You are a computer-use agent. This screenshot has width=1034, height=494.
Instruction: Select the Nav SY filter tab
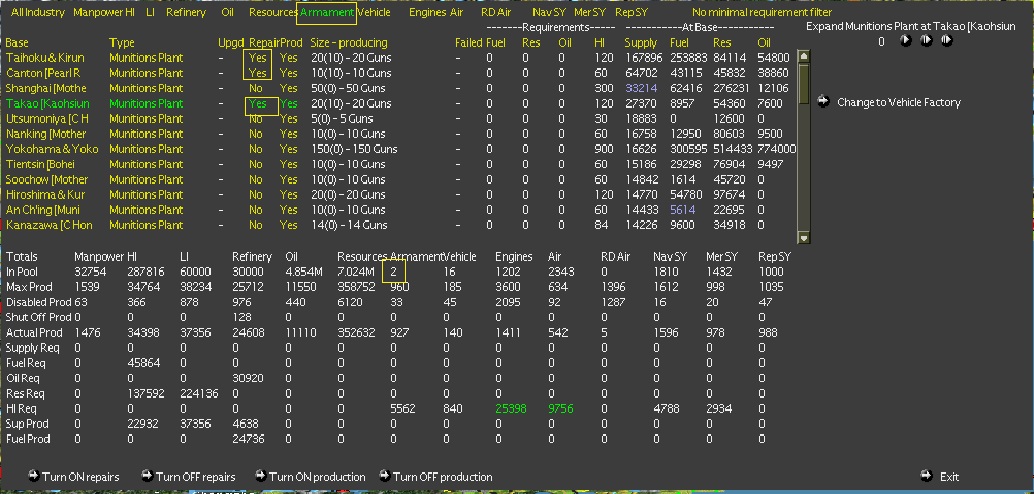click(x=547, y=13)
